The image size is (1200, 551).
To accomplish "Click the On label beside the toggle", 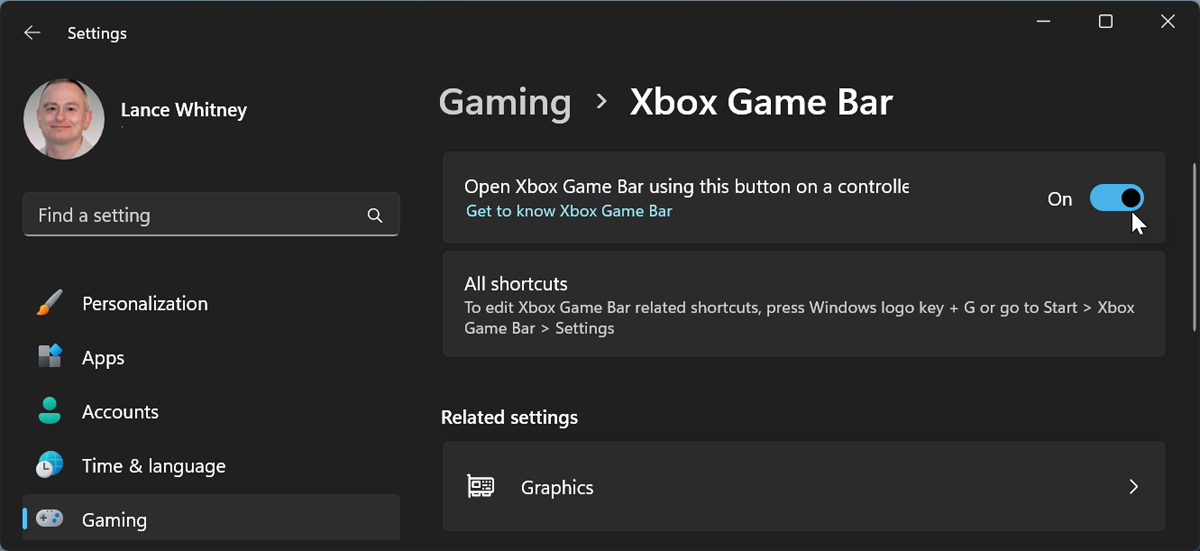I will 1060,199.
